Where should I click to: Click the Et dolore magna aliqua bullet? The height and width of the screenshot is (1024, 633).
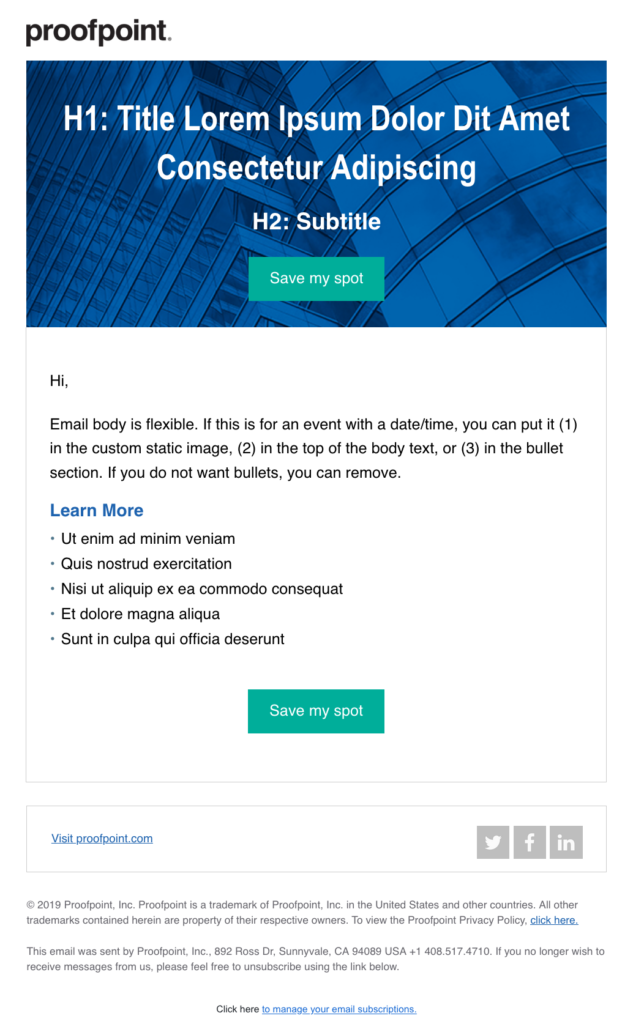coord(140,614)
